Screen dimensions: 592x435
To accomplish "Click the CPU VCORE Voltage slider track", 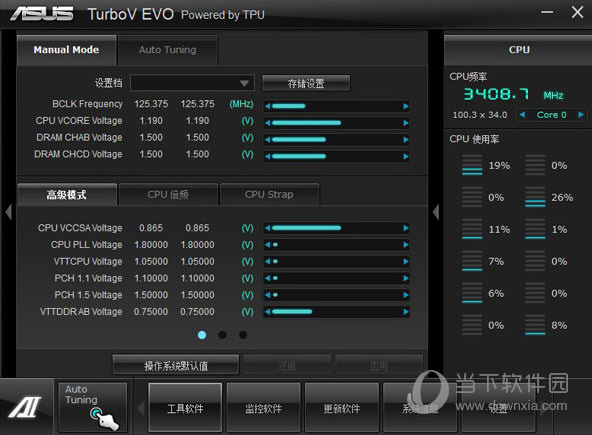I will (x=336, y=123).
